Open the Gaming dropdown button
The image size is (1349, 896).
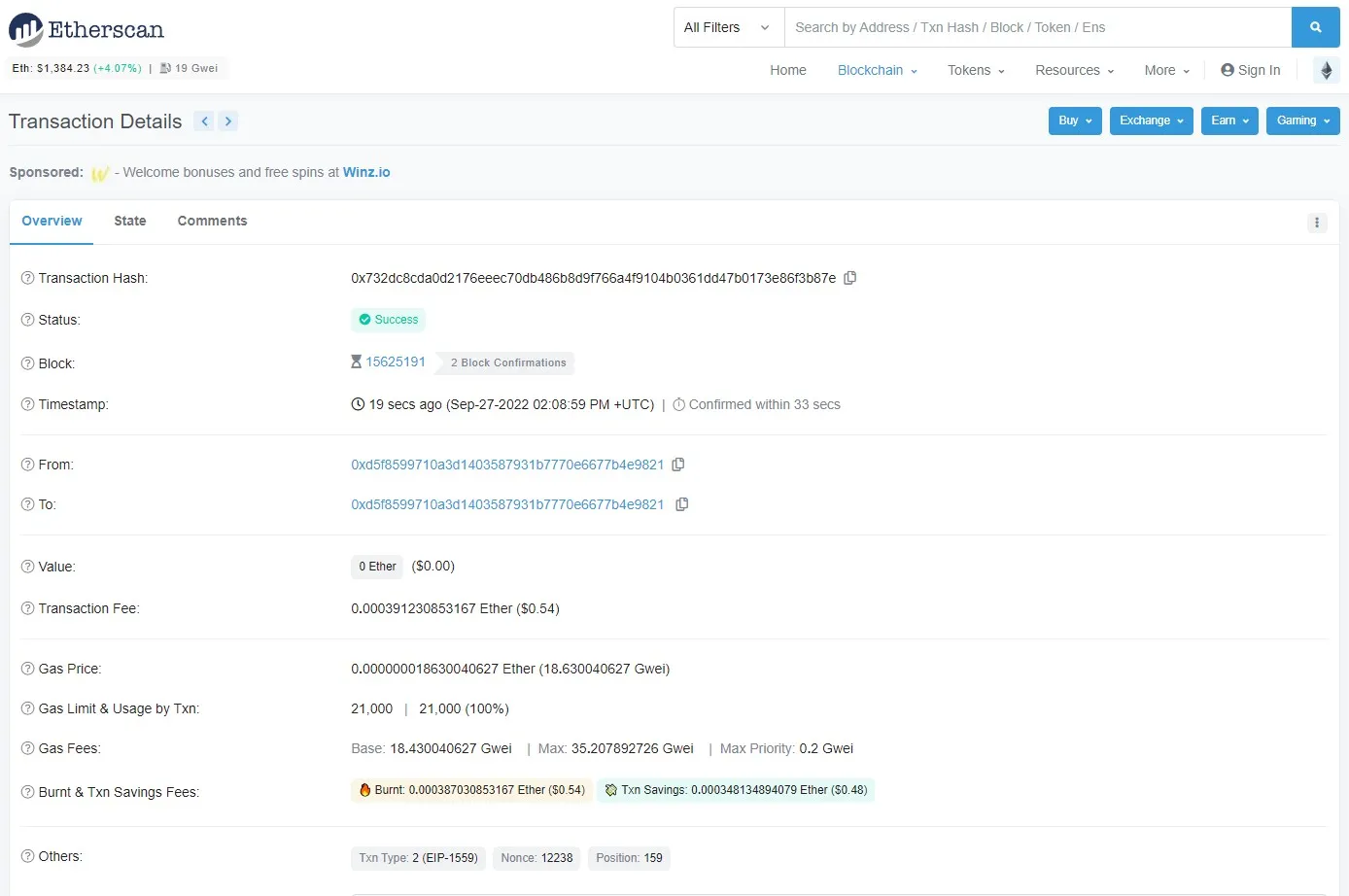click(1302, 121)
